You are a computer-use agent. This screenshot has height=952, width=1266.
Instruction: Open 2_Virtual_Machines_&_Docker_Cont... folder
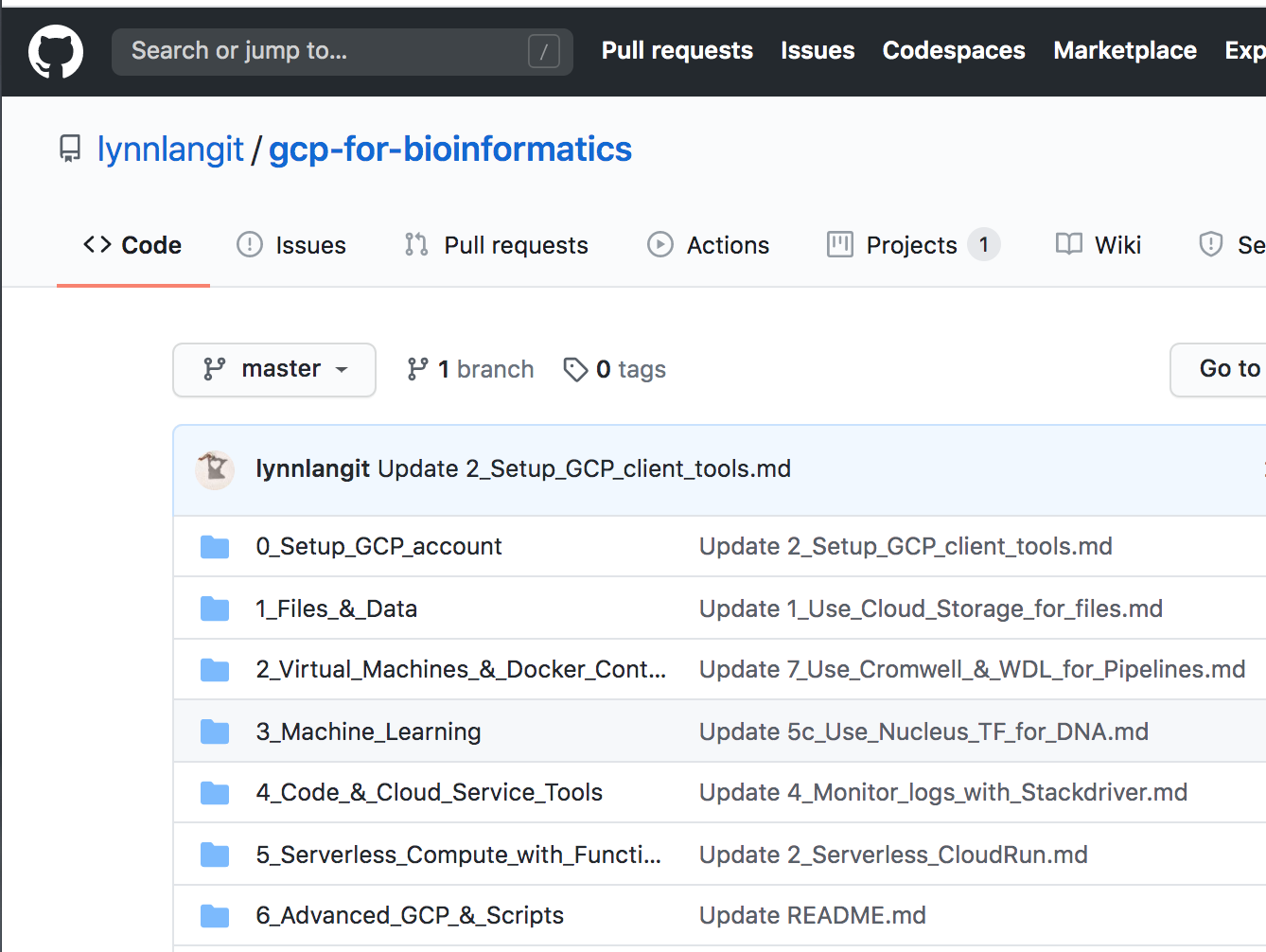[461, 669]
